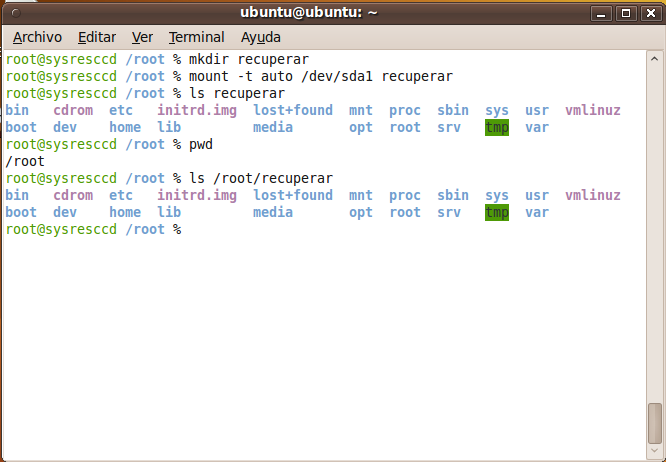
Task: Click 'usr' in first ls listing
Action: point(537,110)
